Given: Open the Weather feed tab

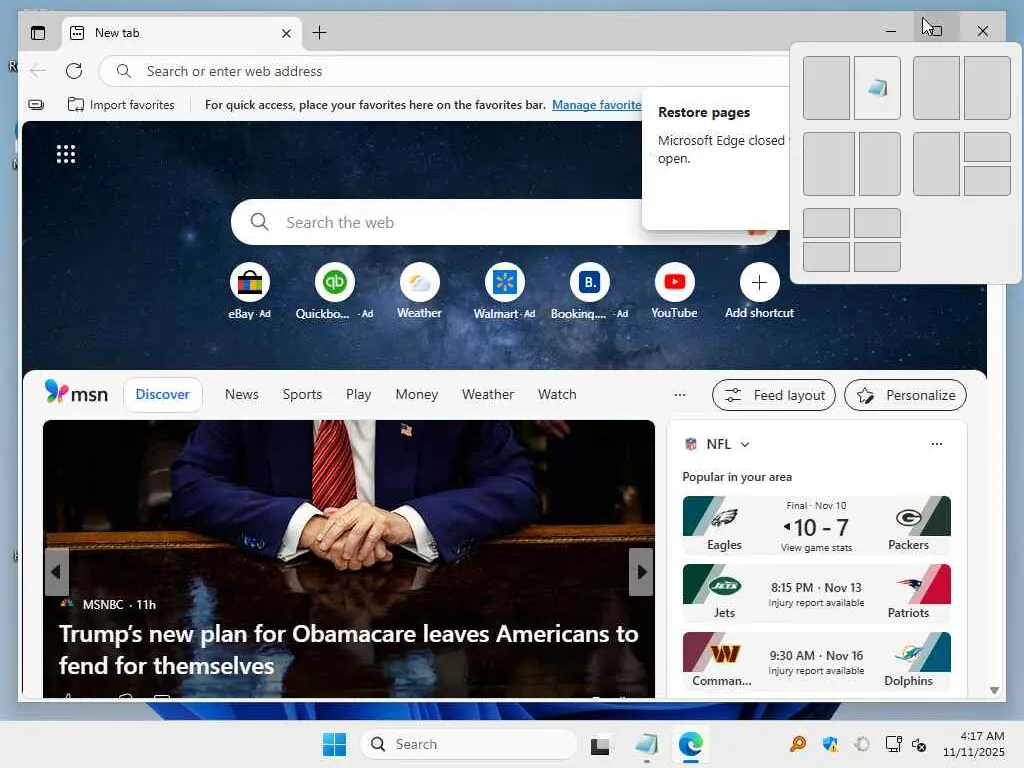Looking at the screenshot, I should click(x=488, y=394).
